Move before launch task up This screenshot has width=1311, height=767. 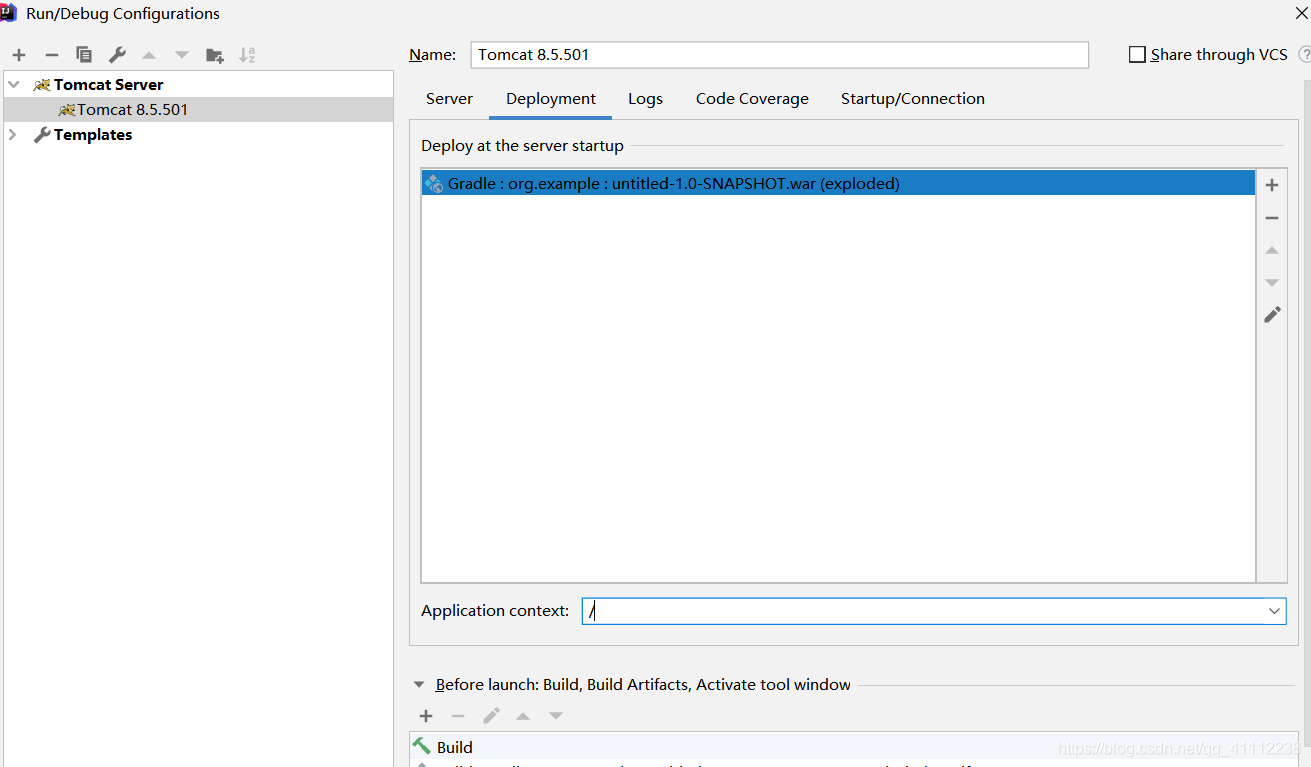pyautogui.click(x=523, y=716)
